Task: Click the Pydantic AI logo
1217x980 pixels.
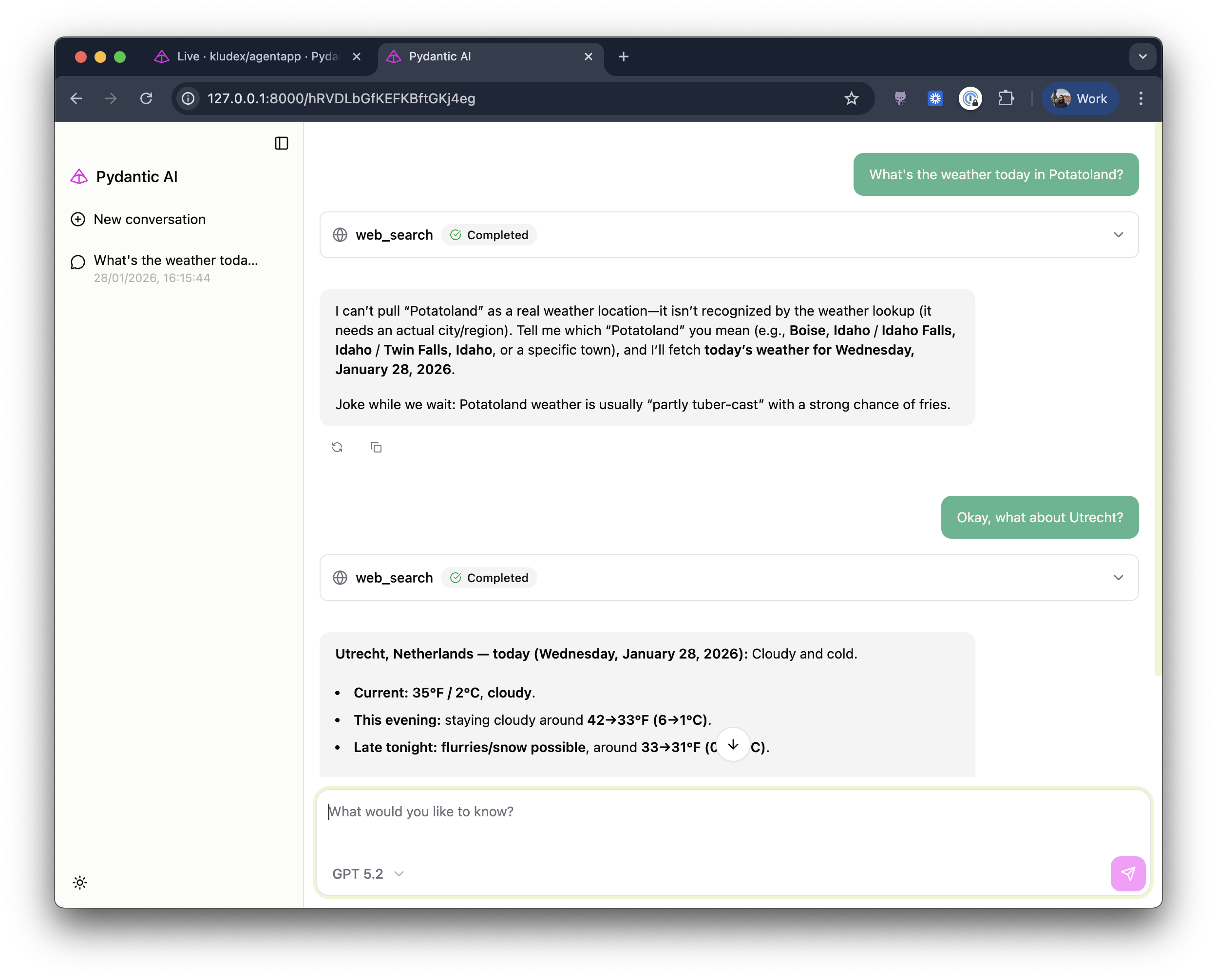Action: 78,176
